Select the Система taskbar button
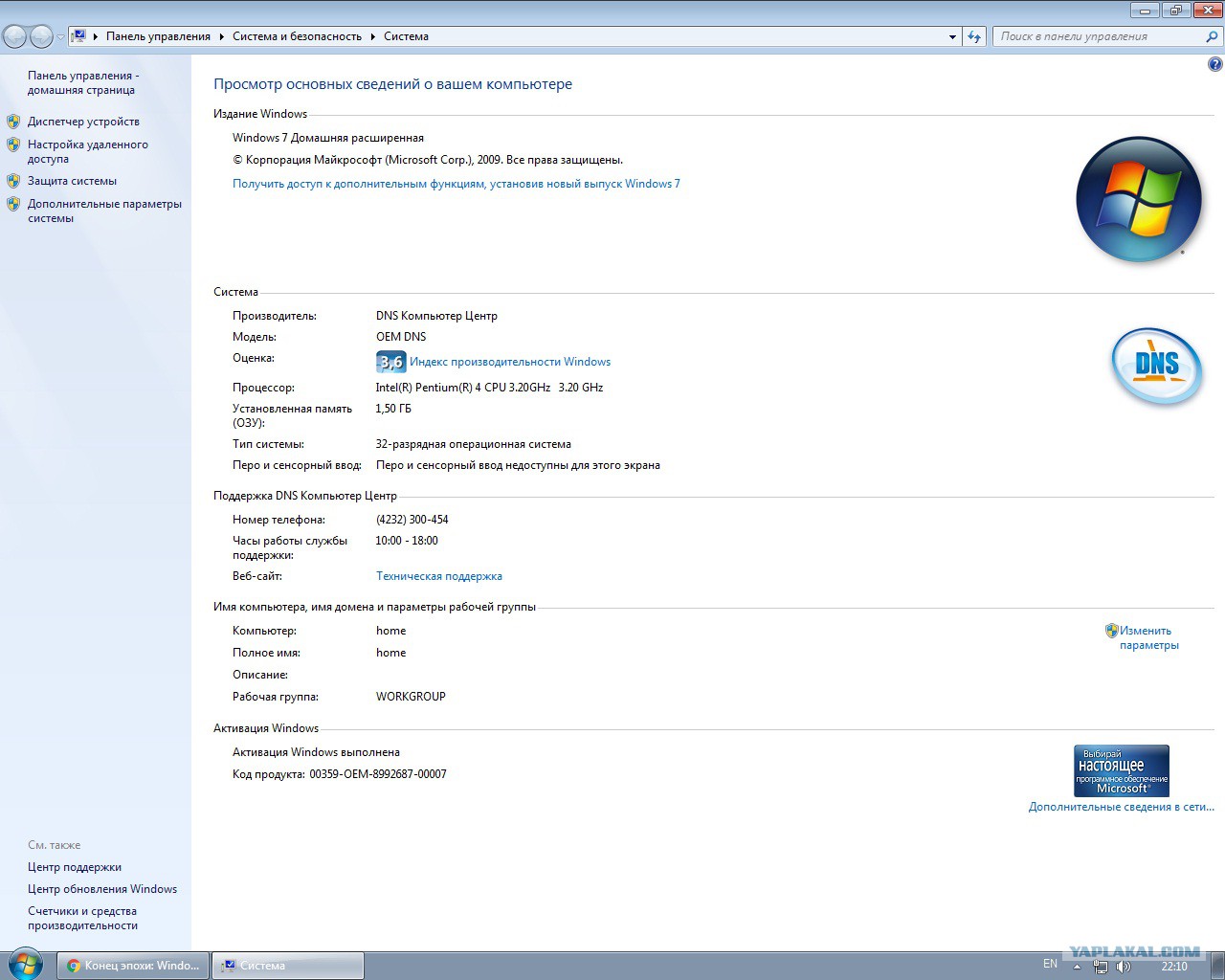 287,966
